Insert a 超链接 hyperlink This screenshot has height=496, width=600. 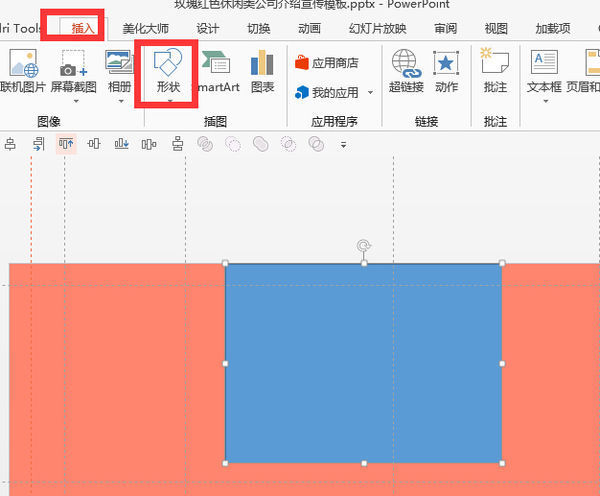pos(406,71)
